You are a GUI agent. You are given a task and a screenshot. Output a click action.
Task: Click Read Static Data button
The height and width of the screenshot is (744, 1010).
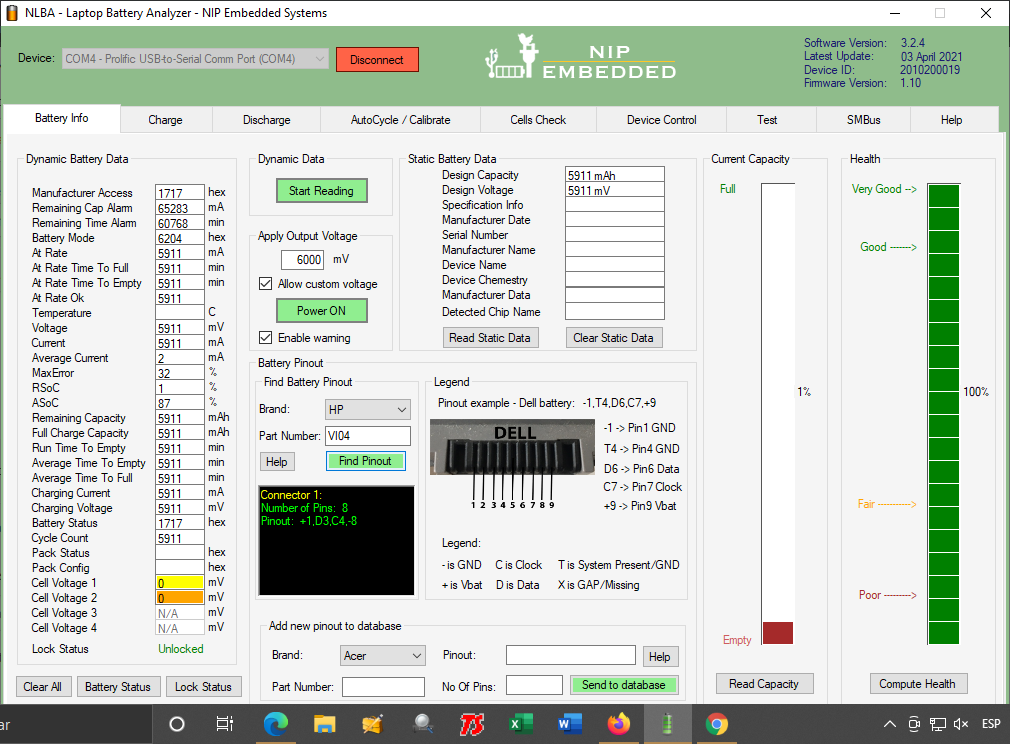pyautogui.click(x=490, y=338)
